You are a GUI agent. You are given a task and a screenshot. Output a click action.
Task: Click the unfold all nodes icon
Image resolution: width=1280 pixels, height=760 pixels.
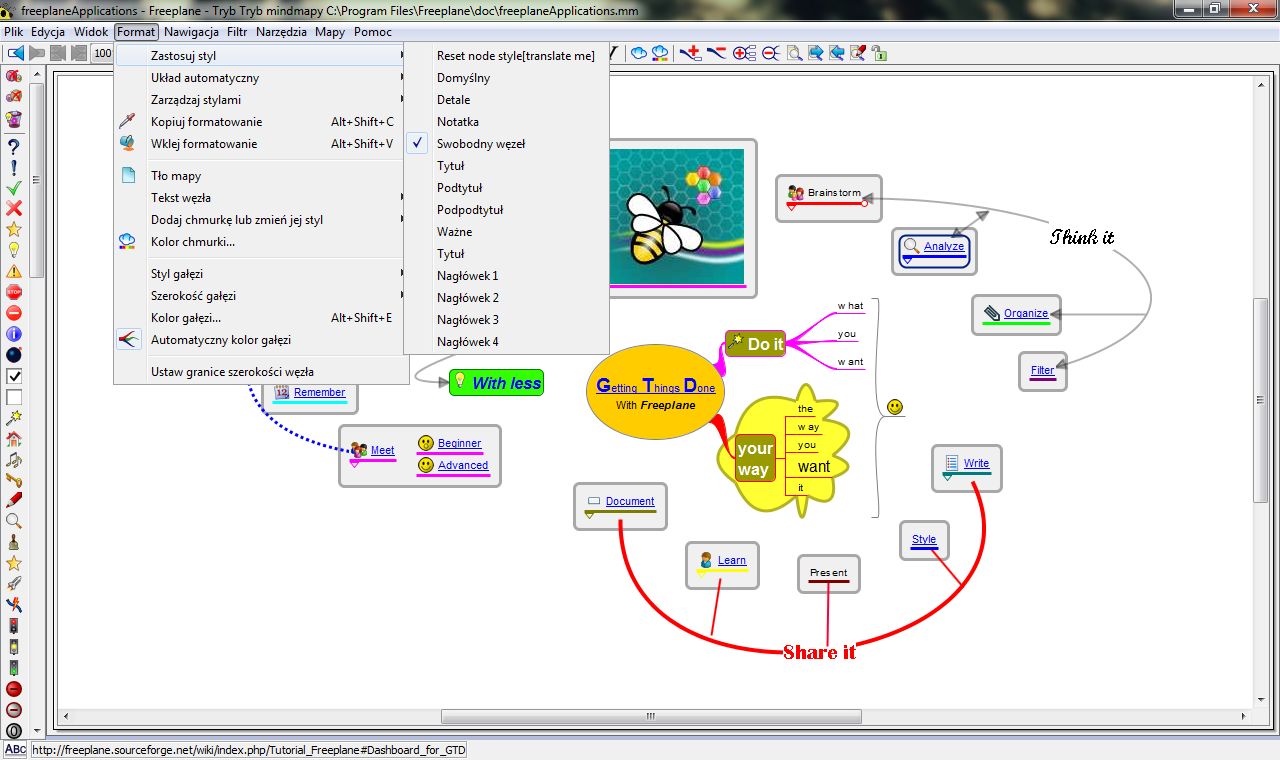point(744,53)
